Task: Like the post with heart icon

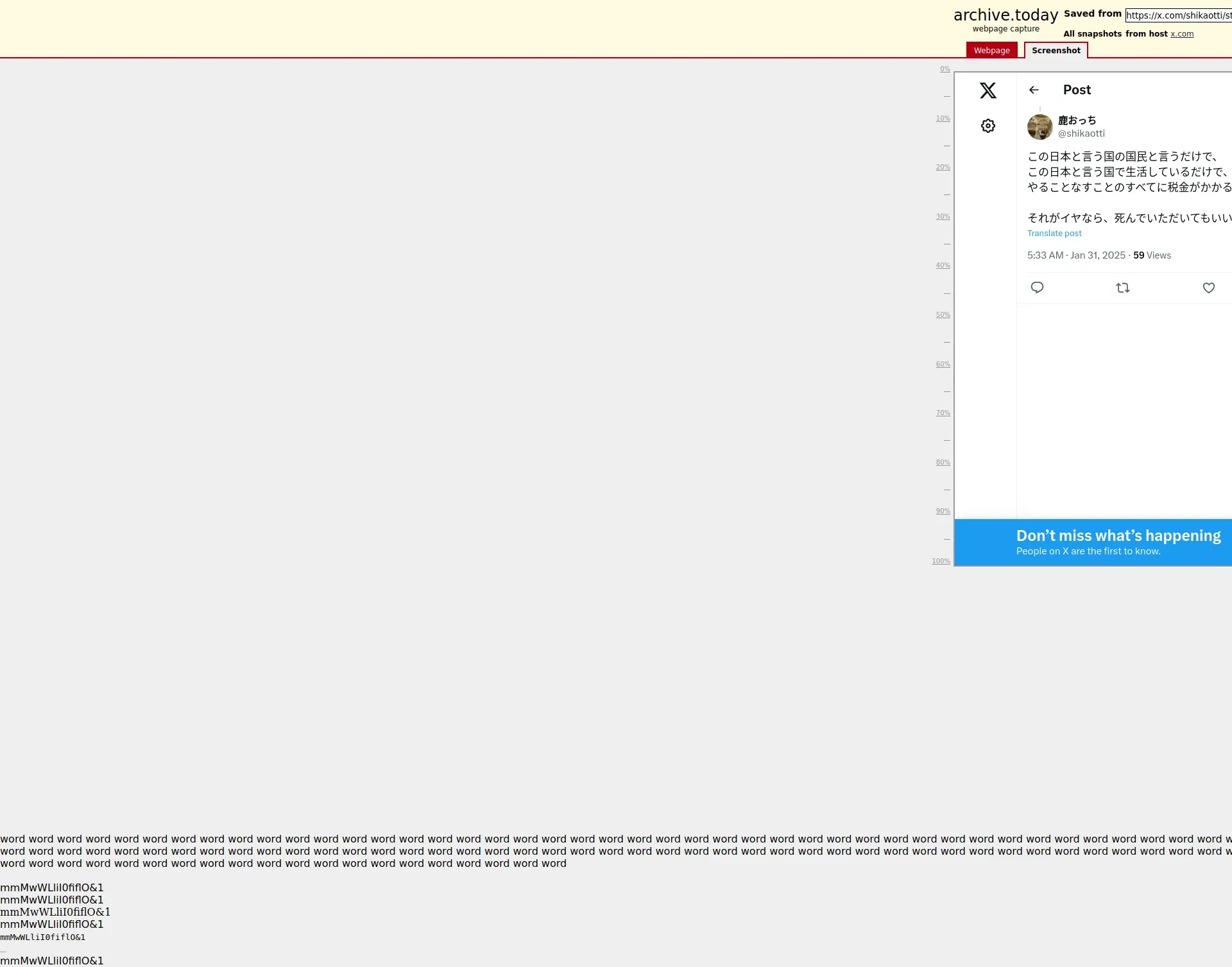Action: [x=1208, y=288]
